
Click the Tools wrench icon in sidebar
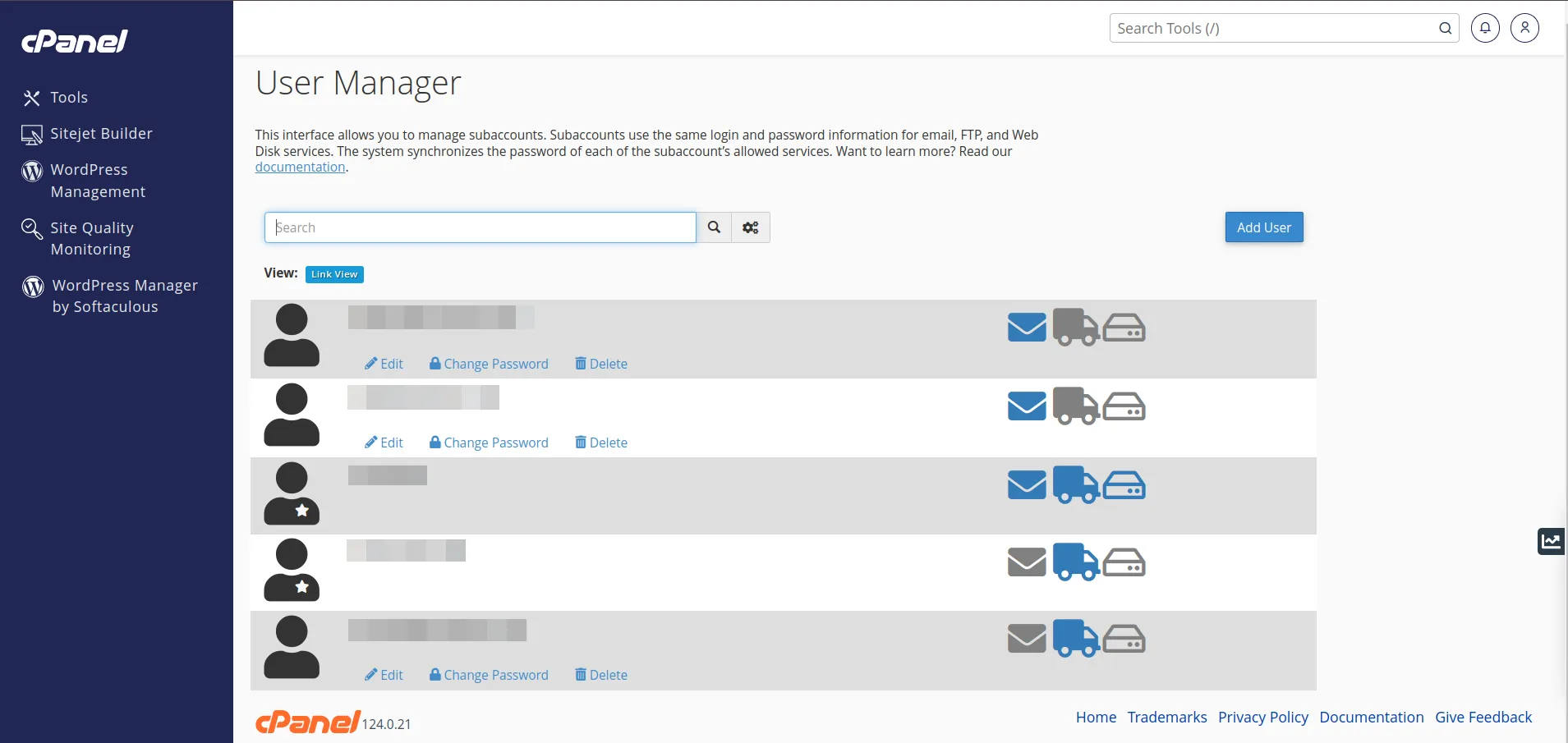32,99
